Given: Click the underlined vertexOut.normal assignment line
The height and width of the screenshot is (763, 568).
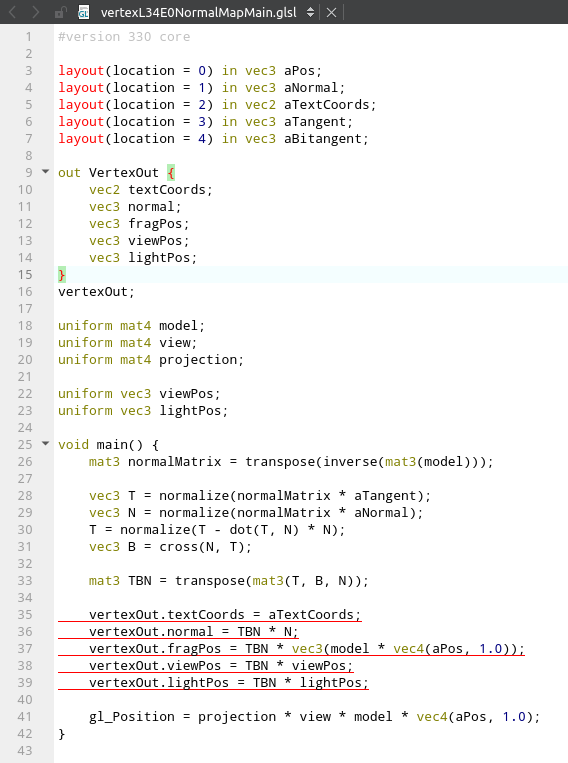Looking at the screenshot, I should click(x=193, y=632).
